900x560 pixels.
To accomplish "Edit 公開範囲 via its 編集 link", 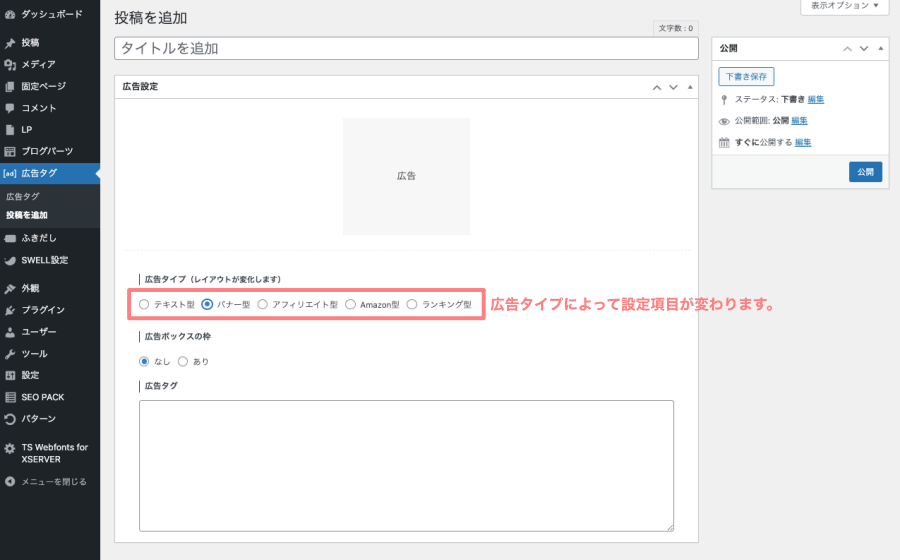I will pos(799,121).
